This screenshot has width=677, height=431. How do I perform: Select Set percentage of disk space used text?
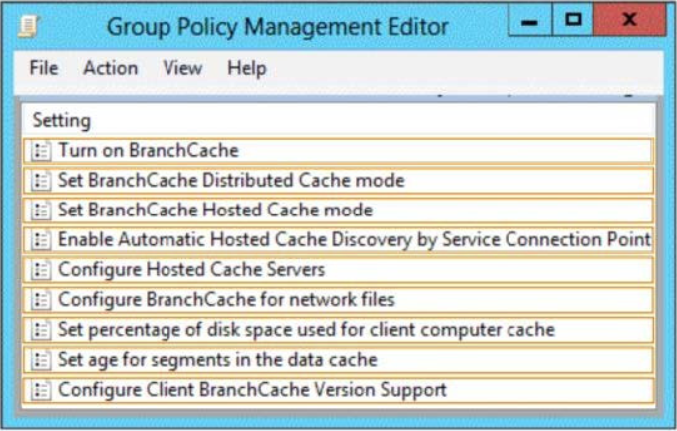[x=306, y=330]
